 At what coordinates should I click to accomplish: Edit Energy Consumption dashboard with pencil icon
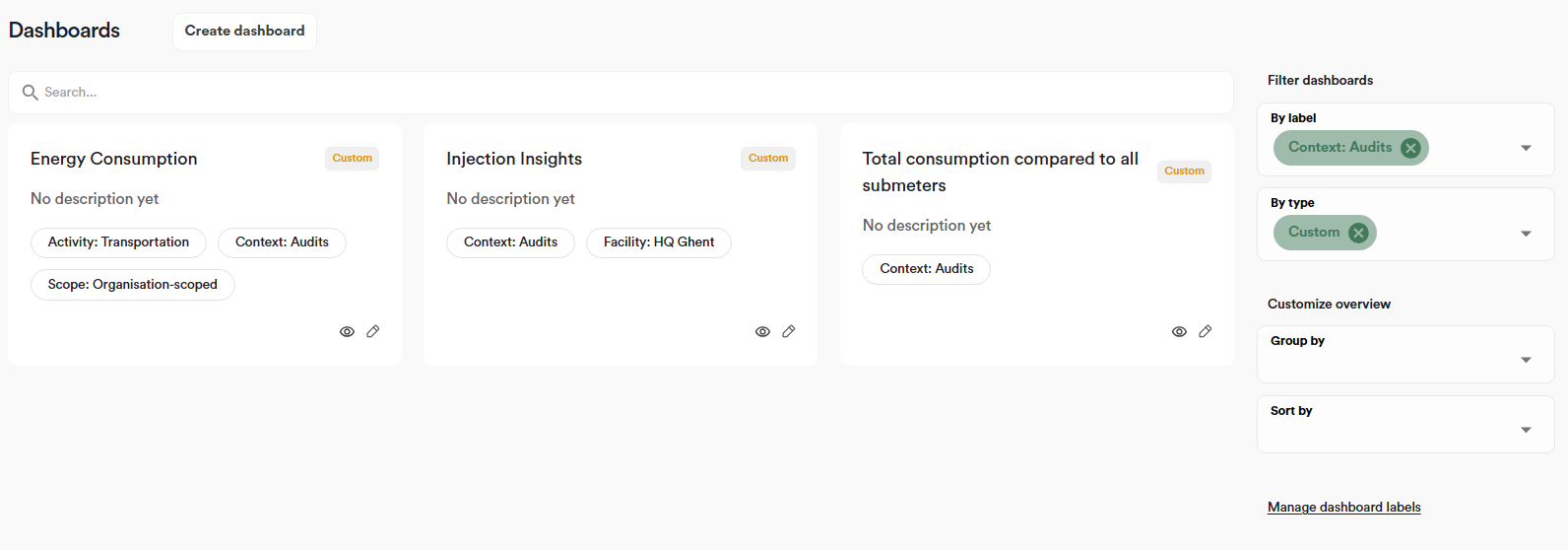(373, 331)
